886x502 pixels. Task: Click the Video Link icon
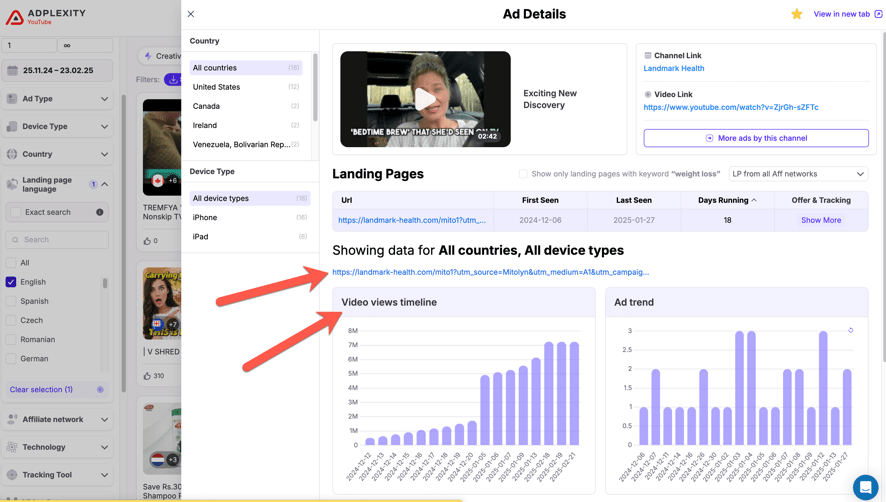[648, 94]
